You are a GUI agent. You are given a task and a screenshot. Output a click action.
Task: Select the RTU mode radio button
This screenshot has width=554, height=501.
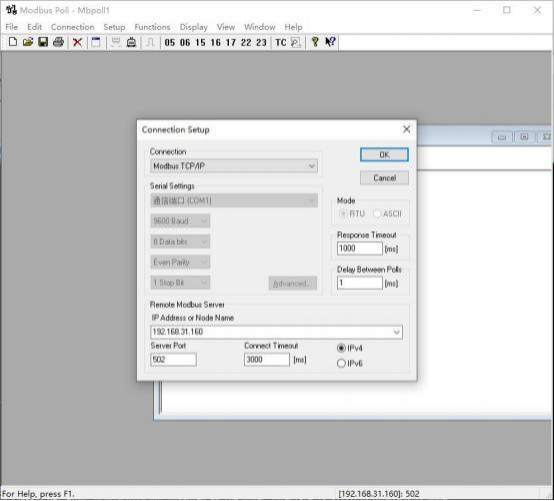342,214
